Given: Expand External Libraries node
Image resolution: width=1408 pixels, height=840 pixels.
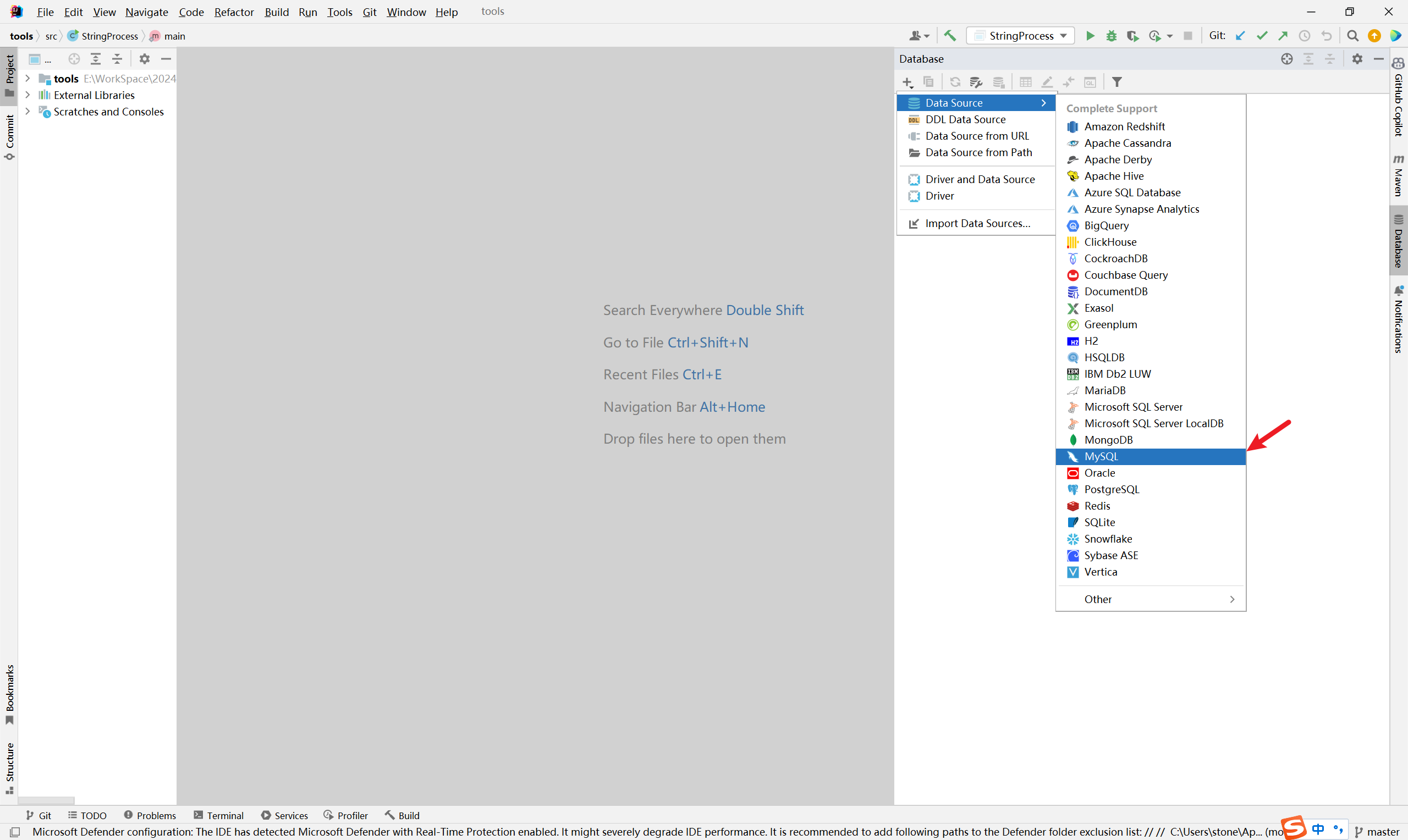Looking at the screenshot, I should 27,95.
